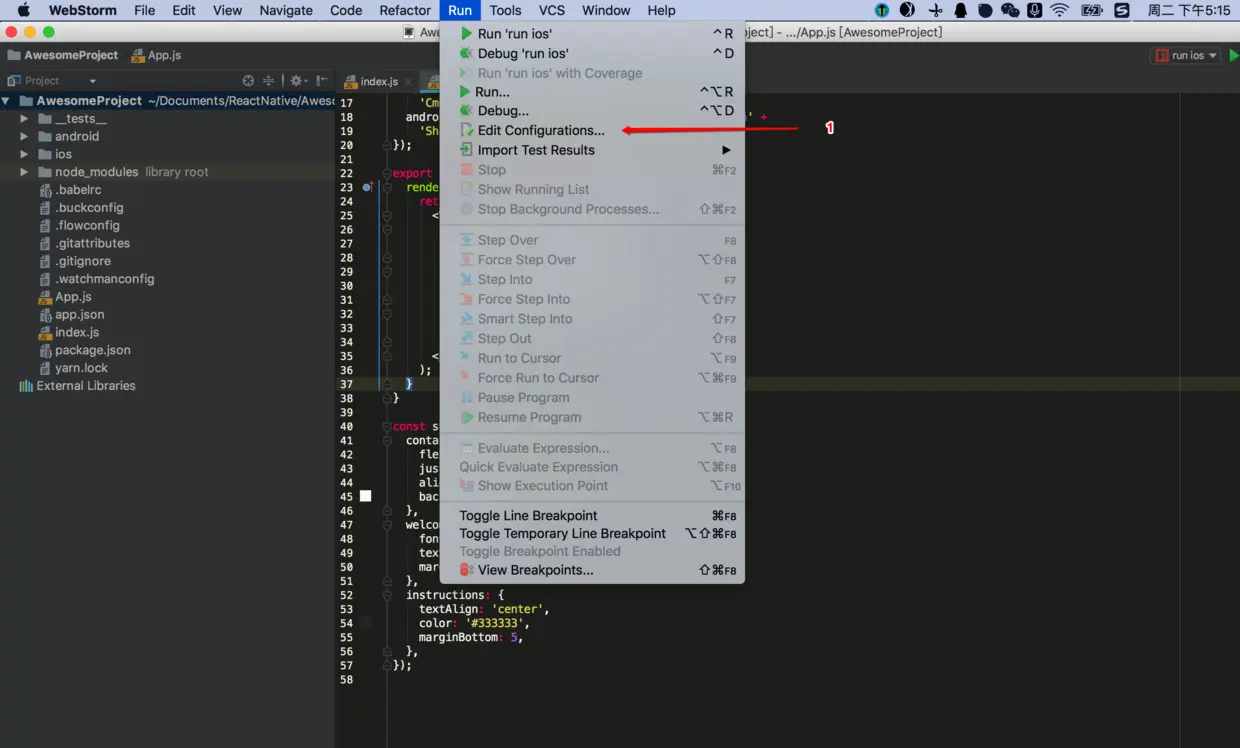Open the Tools menu

coord(505,10)
